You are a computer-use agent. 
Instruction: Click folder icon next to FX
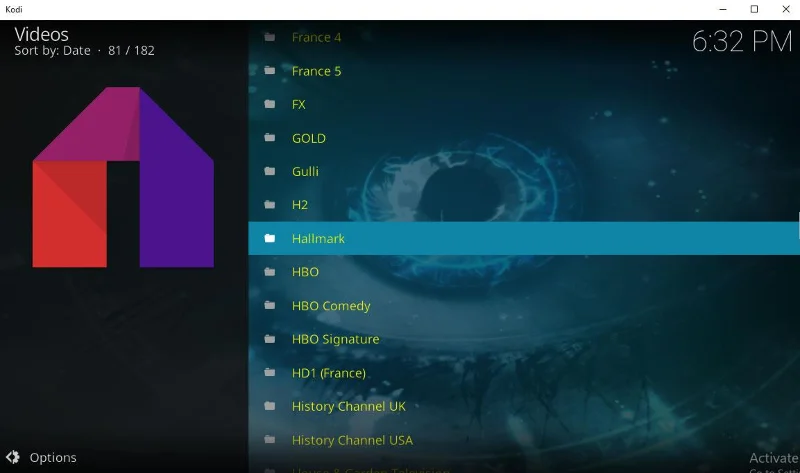click(x=270, y=104)
